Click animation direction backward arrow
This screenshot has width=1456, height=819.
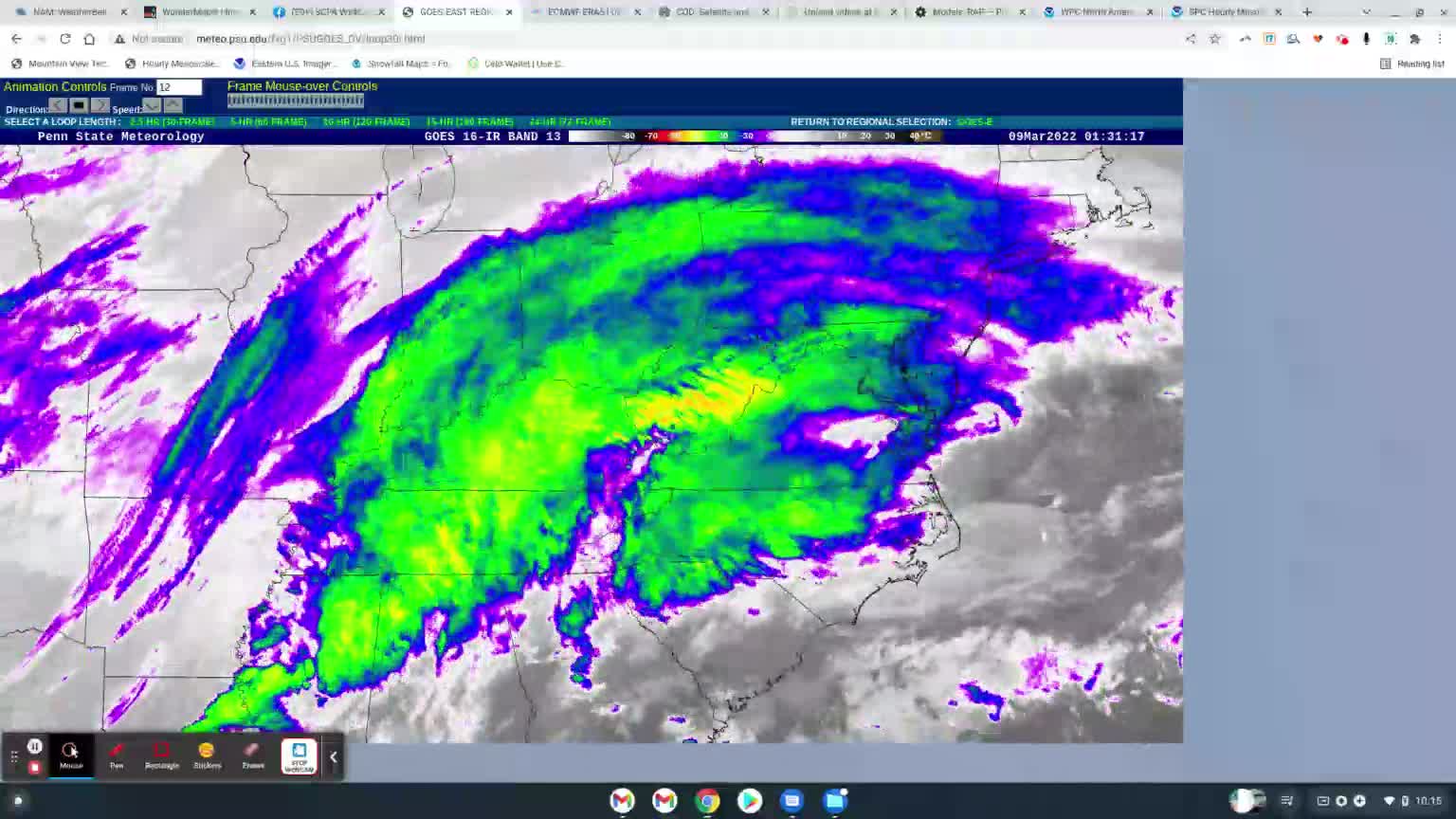tap(58, 105)
